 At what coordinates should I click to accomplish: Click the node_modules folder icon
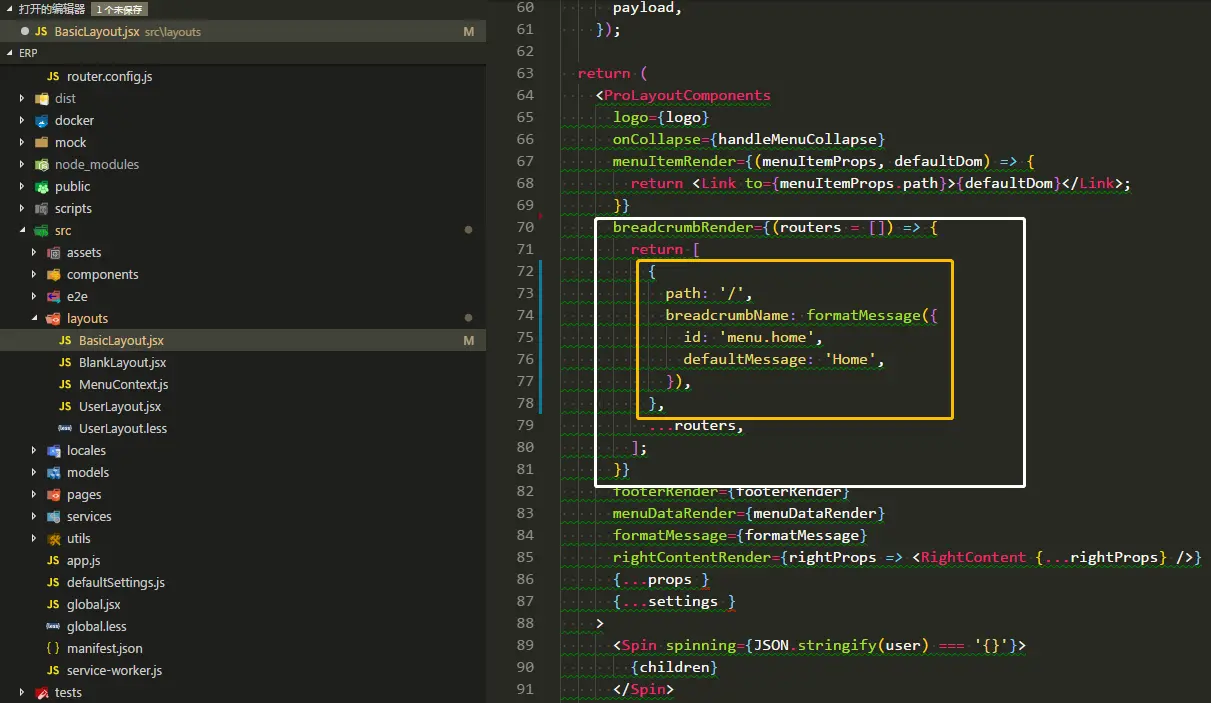41,164
